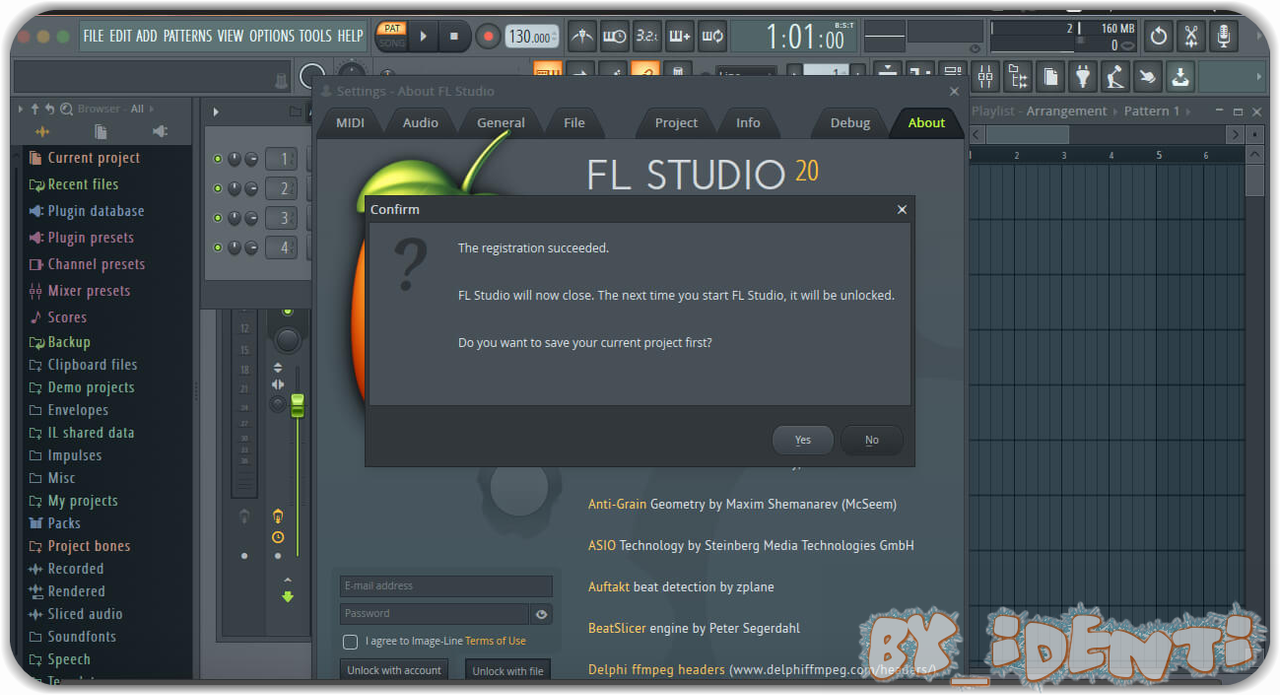Image resolution: width=1280 pixels, height=695 pixels.
Task: Click Yes in the Confirm dialog
Action: click(803, 440)
